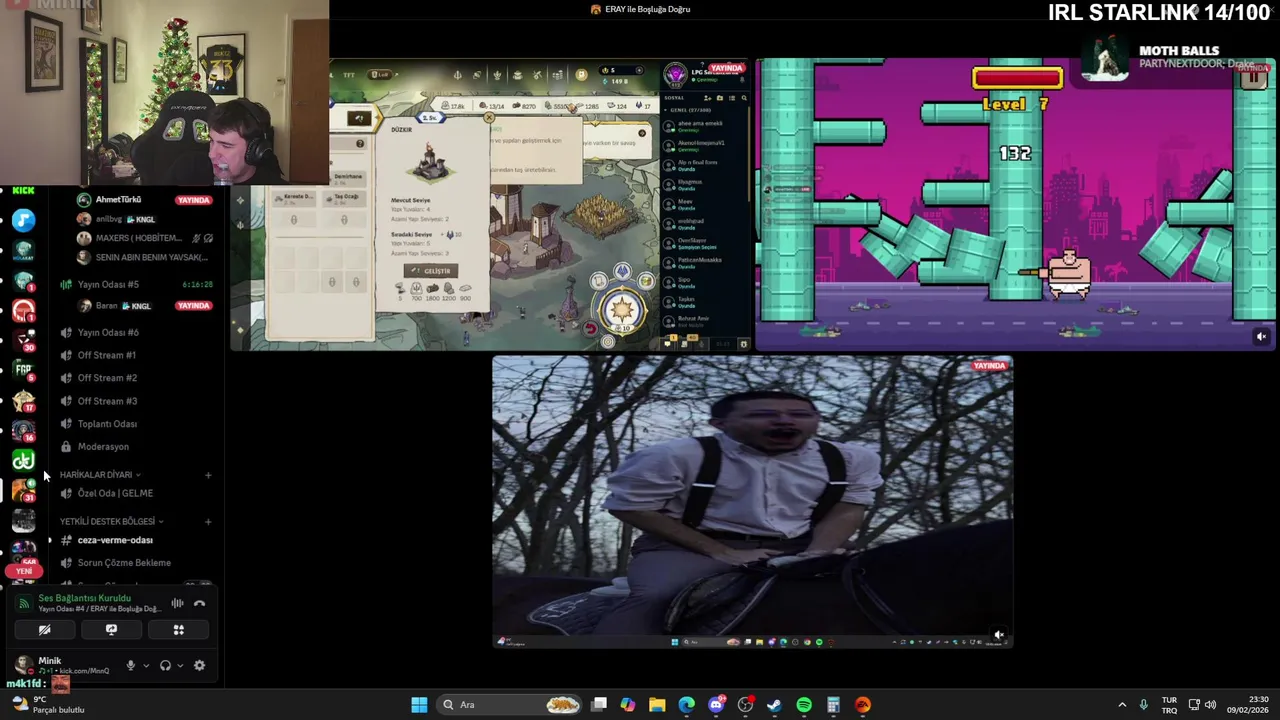Toggle headphone deafen in Discord user panel
This screenshot has width=1280, height=720.
point(165,666)
